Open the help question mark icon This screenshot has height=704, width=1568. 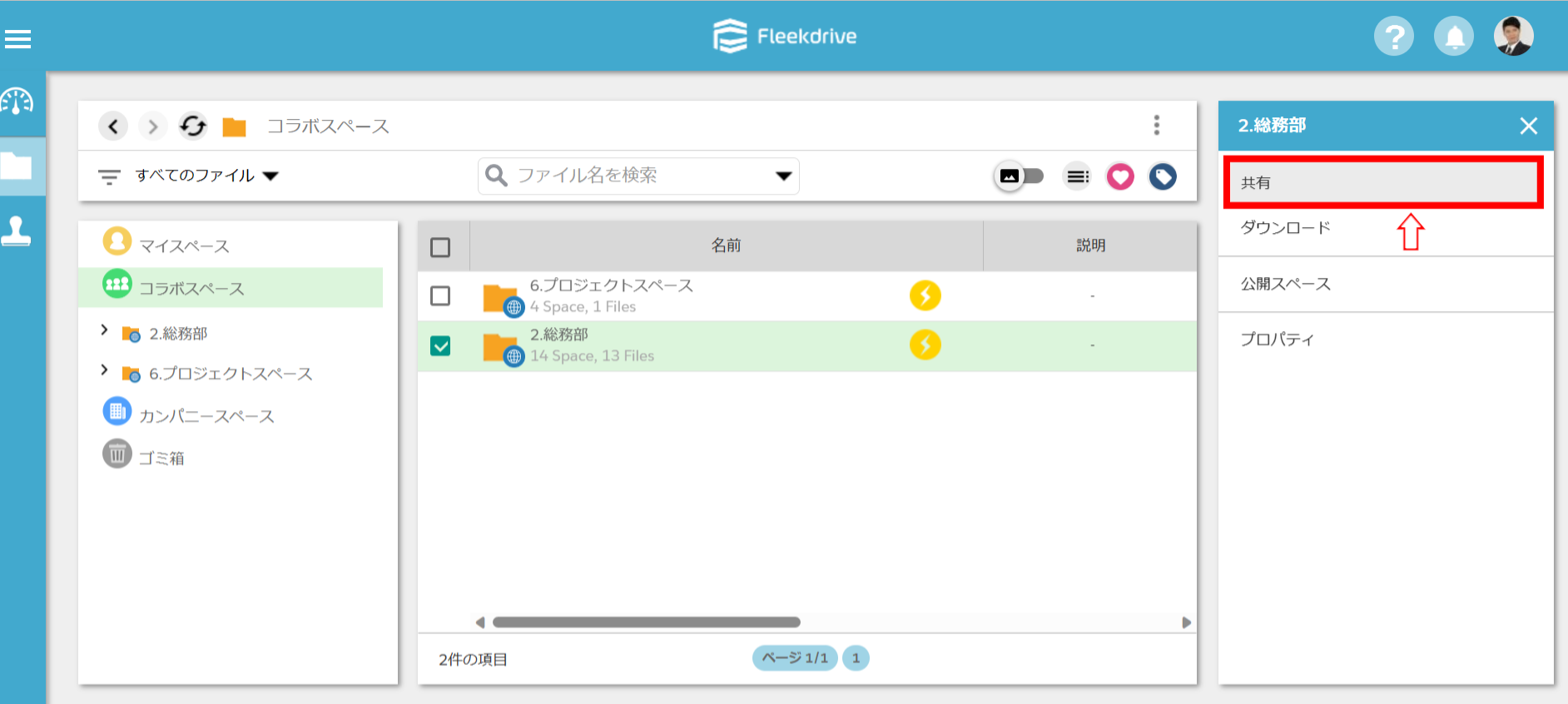click(1394, 37)
